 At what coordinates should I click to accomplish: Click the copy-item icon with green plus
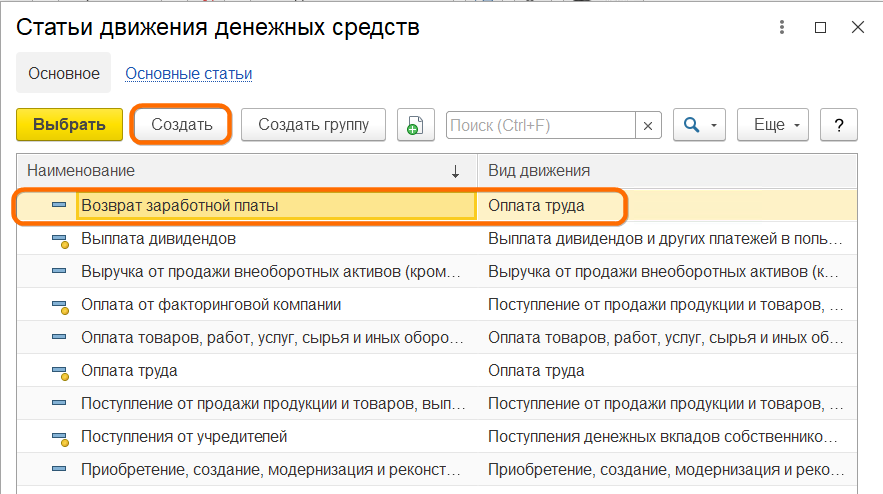coord(416,124)
